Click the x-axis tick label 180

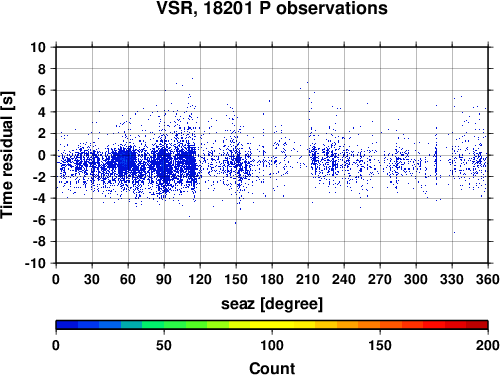272,279
